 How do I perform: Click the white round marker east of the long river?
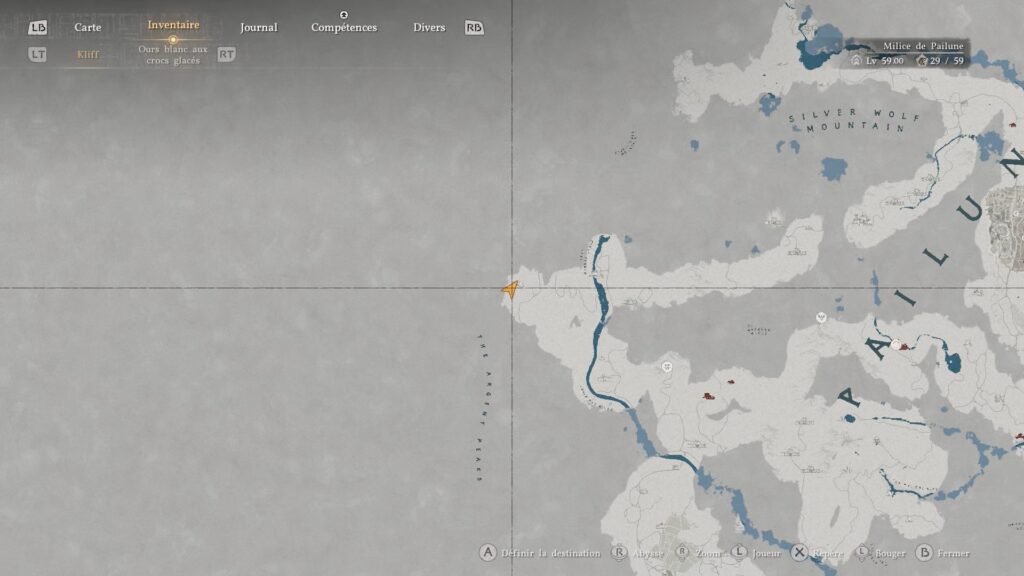tap(667, 367)
